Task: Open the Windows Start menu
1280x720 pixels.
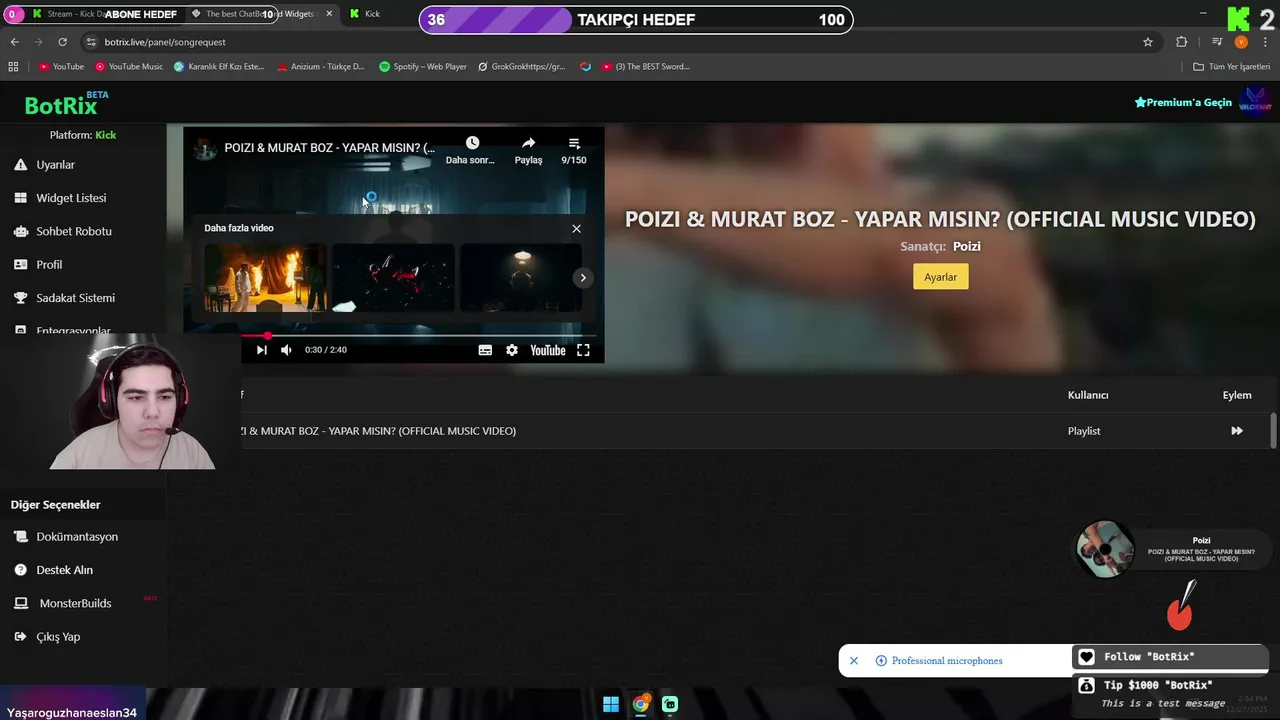Action: click(611, 704)
